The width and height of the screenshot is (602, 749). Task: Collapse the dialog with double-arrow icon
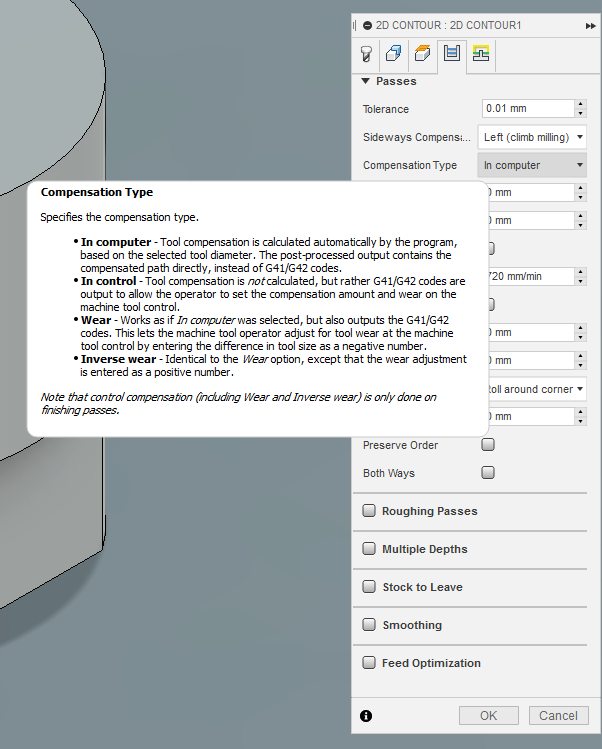(591, 26)
